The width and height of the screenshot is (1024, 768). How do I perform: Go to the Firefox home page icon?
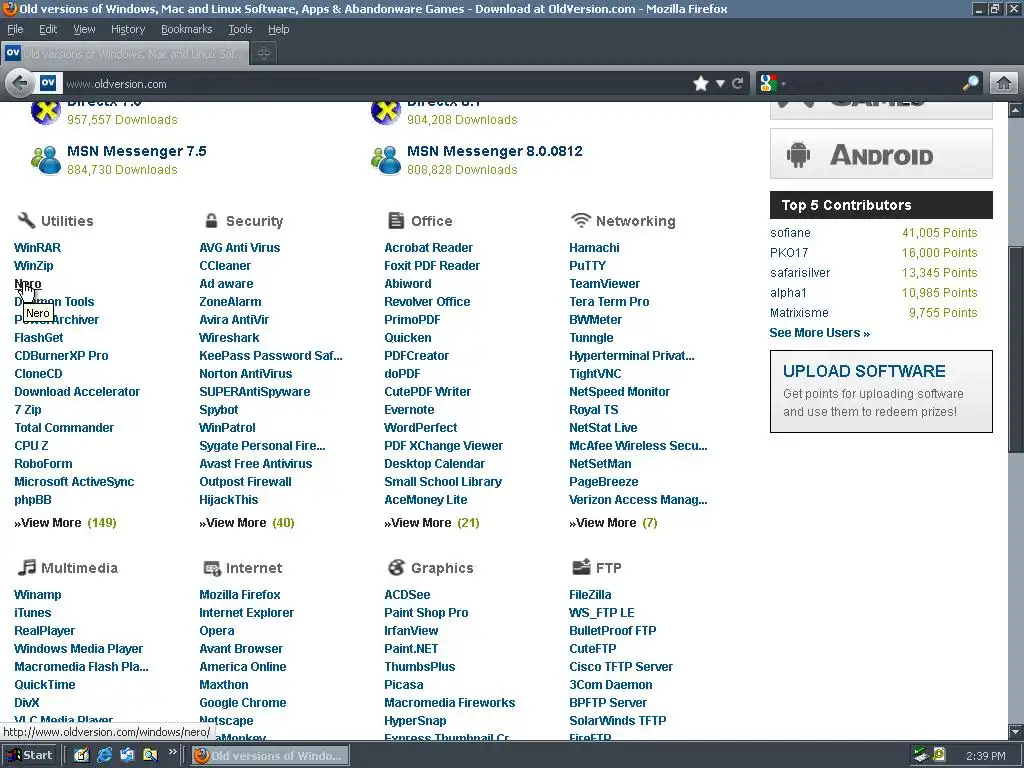tap(1004, 84)
